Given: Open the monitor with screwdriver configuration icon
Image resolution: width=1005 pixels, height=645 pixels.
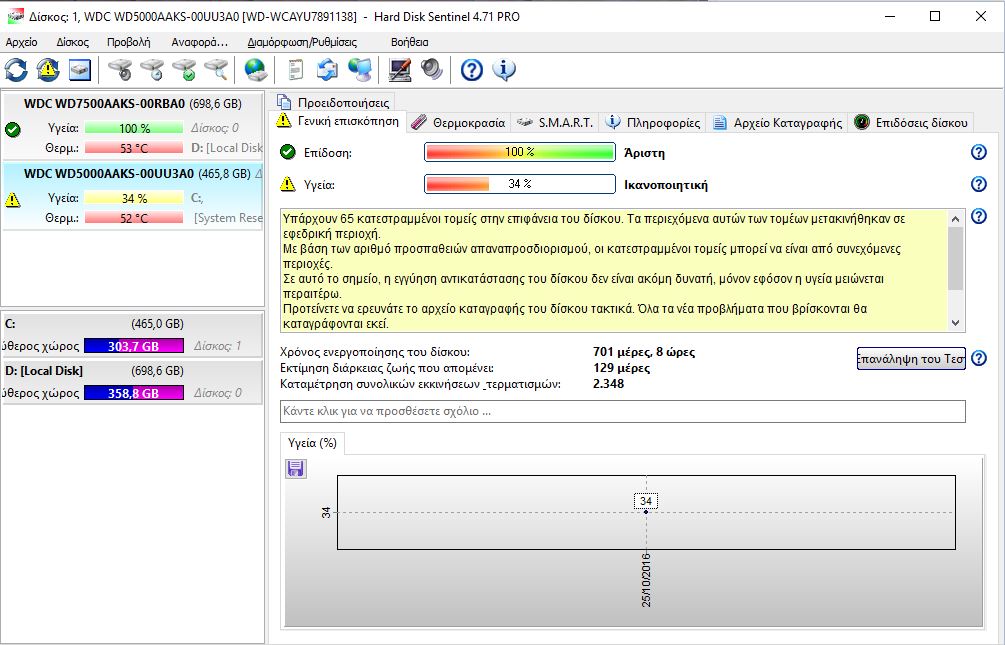Looking at the screenshot, I should (399, 70).
